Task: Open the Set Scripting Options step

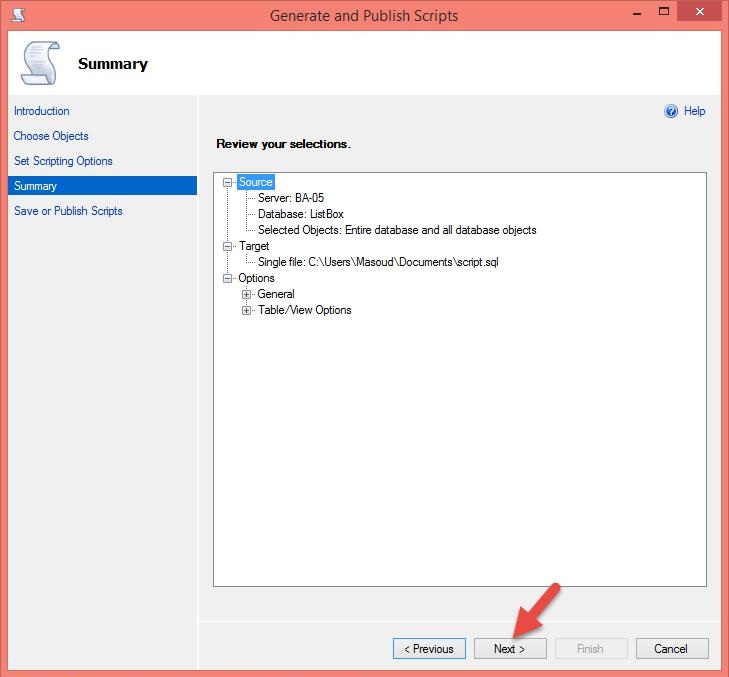Action: [x=63, y=161]
